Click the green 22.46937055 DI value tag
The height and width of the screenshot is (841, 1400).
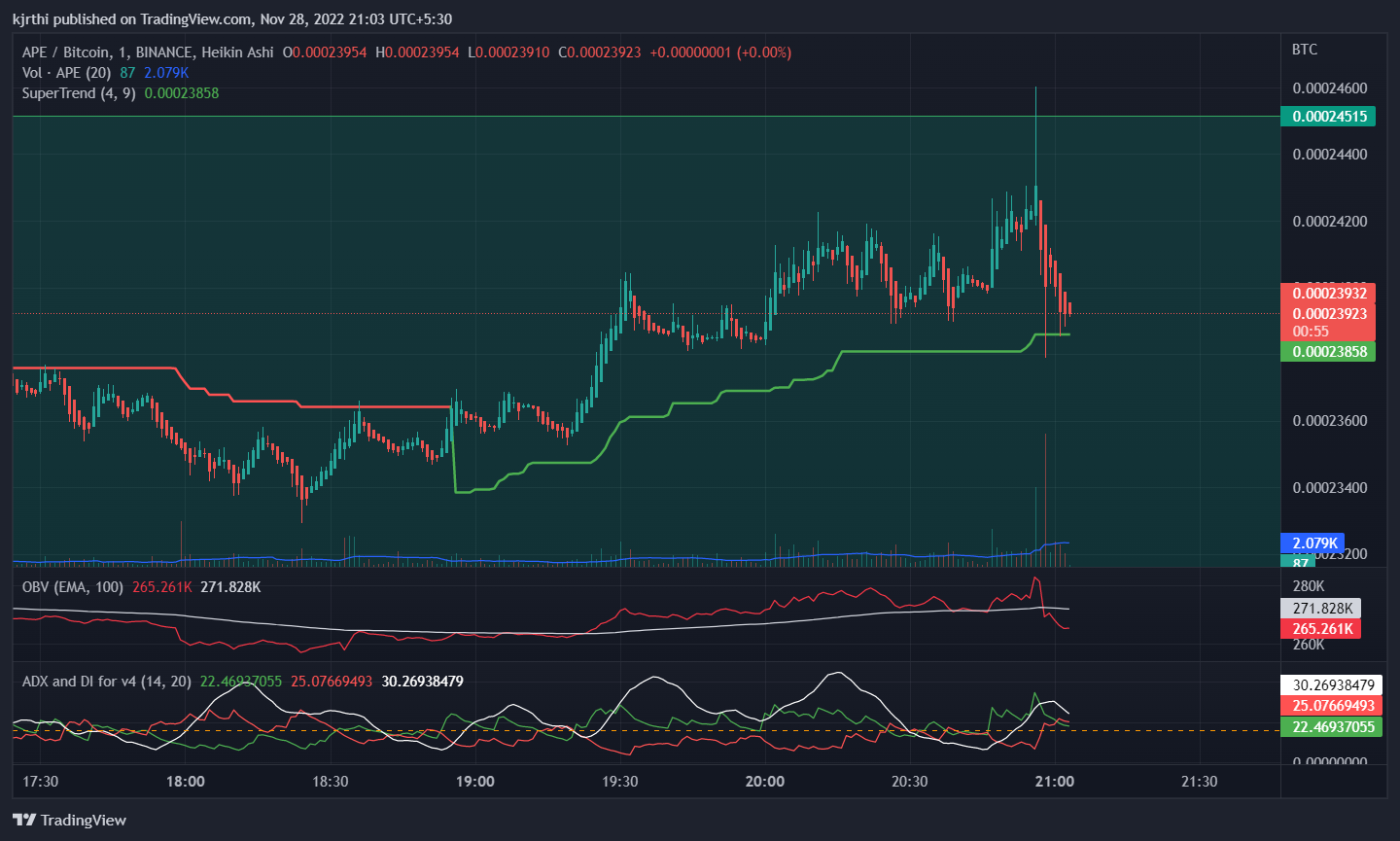point(1332,727)
